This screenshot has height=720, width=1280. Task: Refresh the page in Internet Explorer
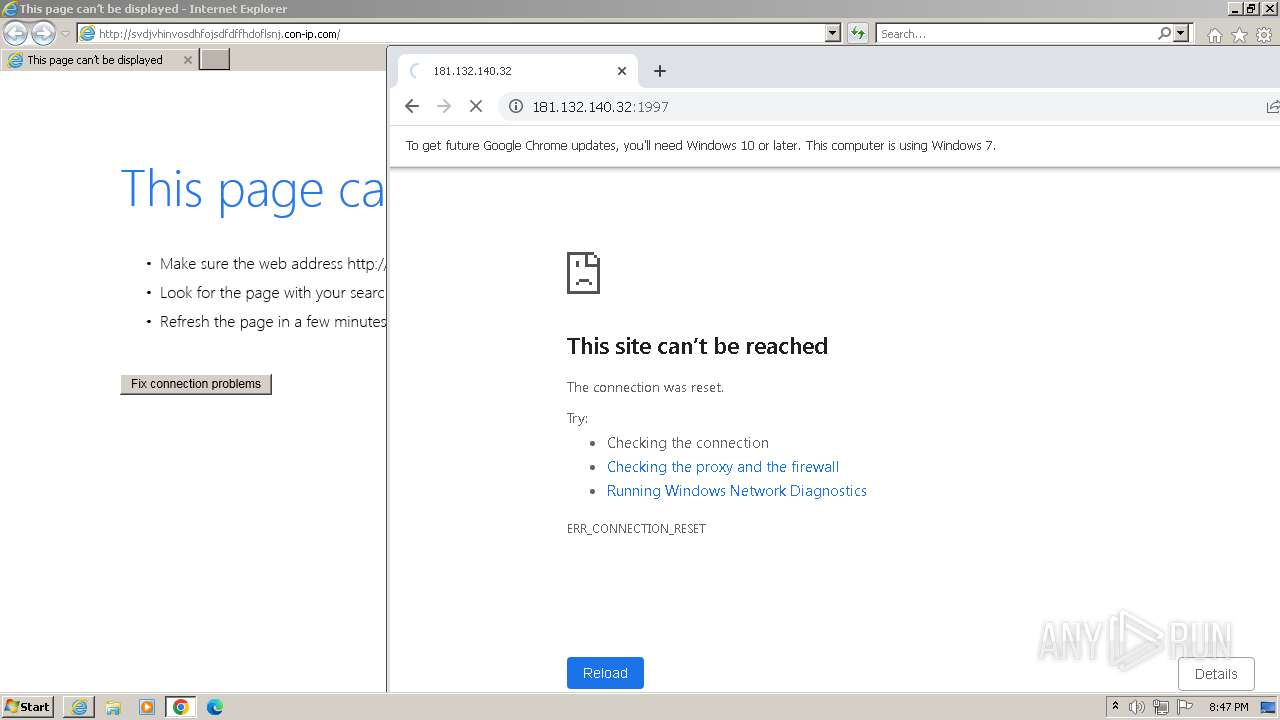coord(858,33)
